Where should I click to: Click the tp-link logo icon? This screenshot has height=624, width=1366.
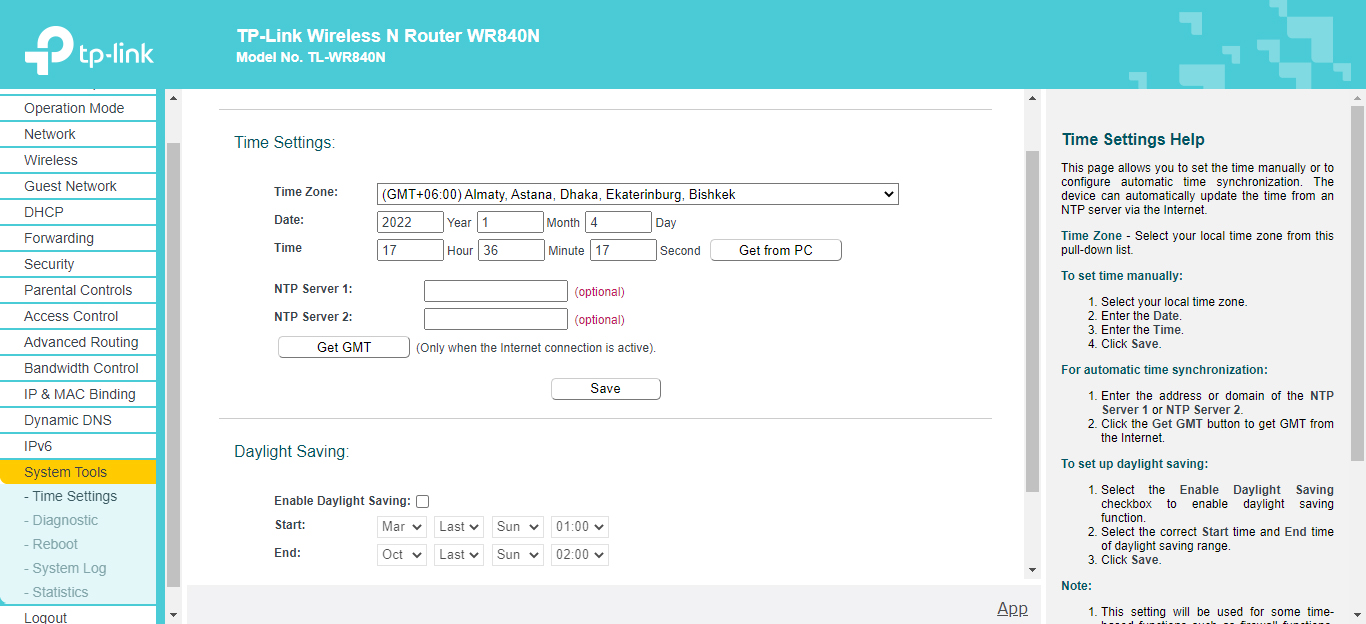(x=50, y=49)
